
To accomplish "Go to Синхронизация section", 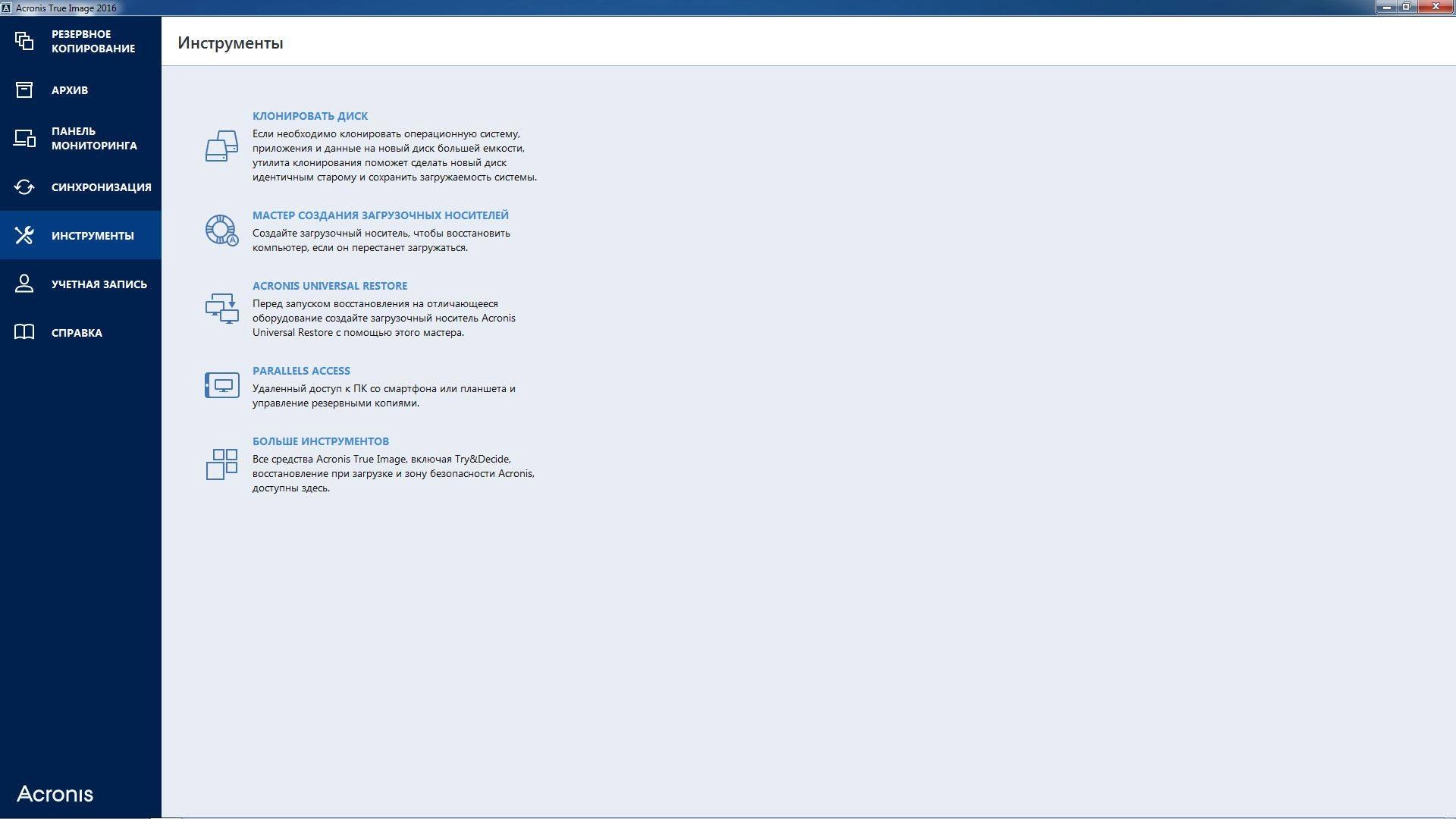I will 80,187.
